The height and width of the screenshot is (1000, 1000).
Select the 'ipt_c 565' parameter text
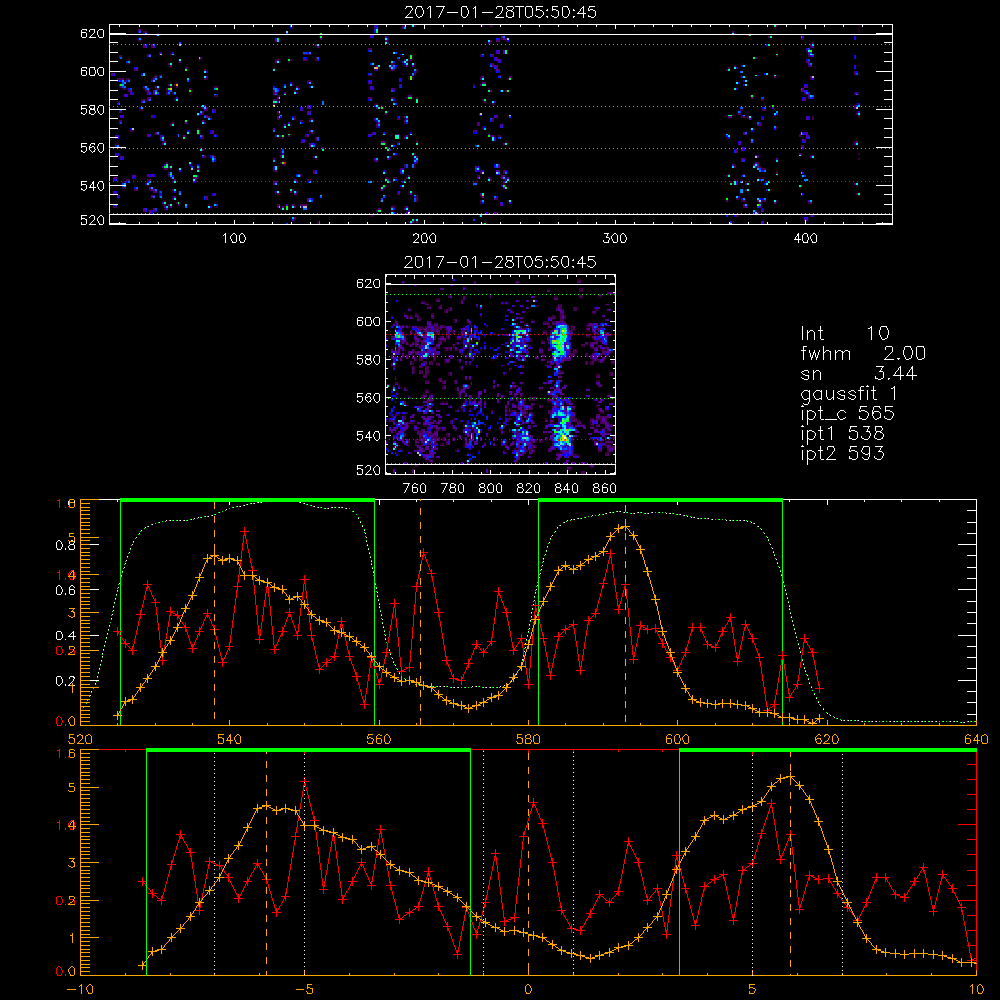(848, 414)
